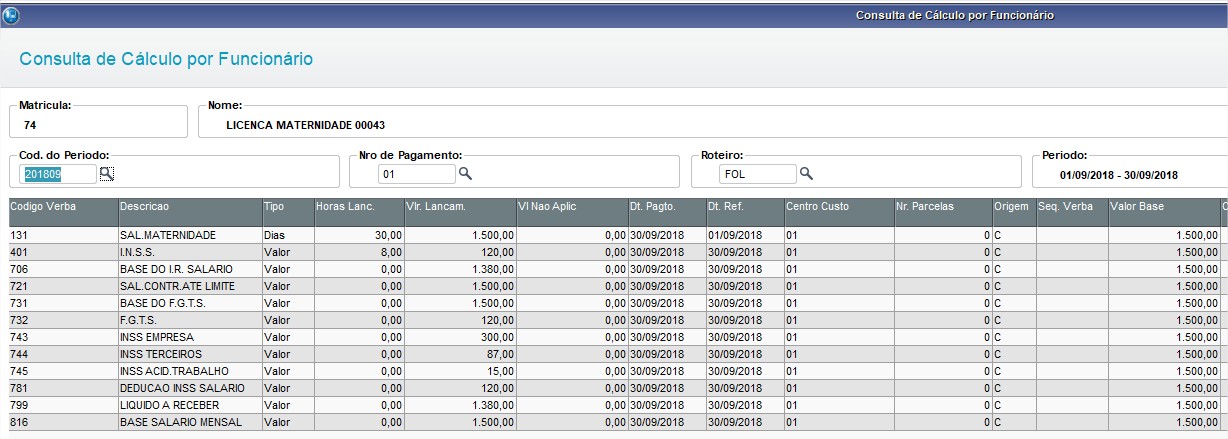The image size is (1228, 439).
Task: Click the Matricula value 74
Action: [x=30, y=125]
